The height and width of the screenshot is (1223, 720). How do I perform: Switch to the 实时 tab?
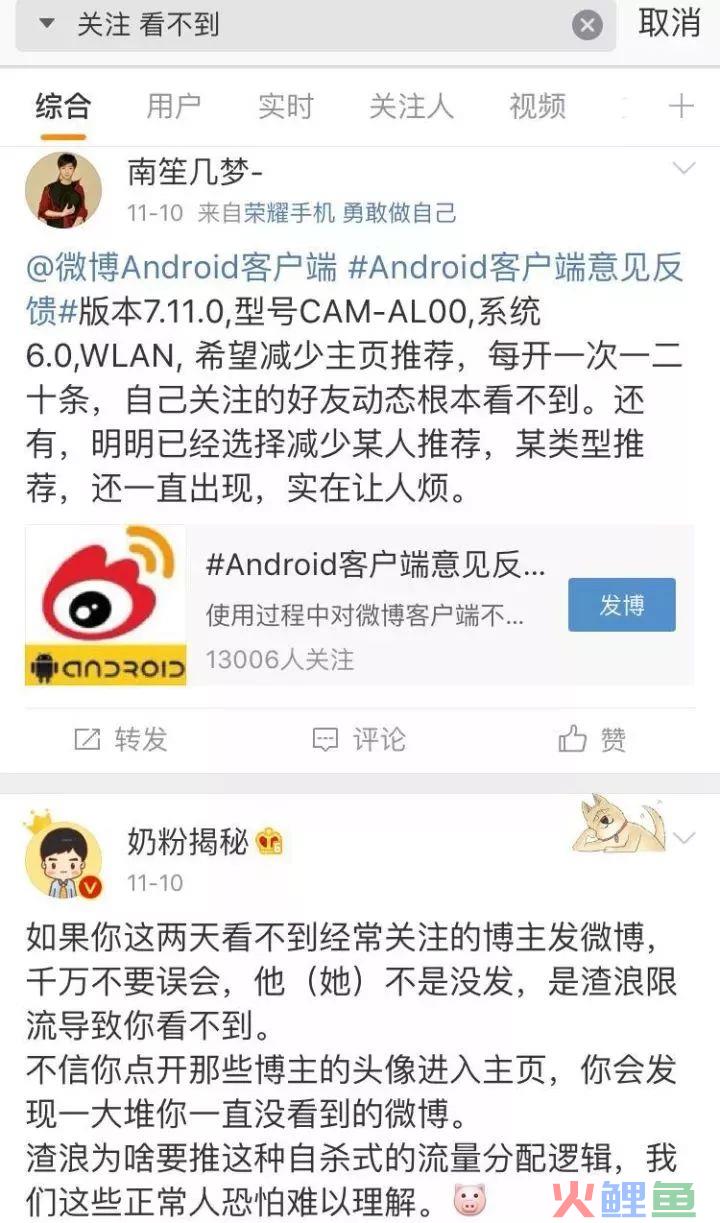(286, 106)
